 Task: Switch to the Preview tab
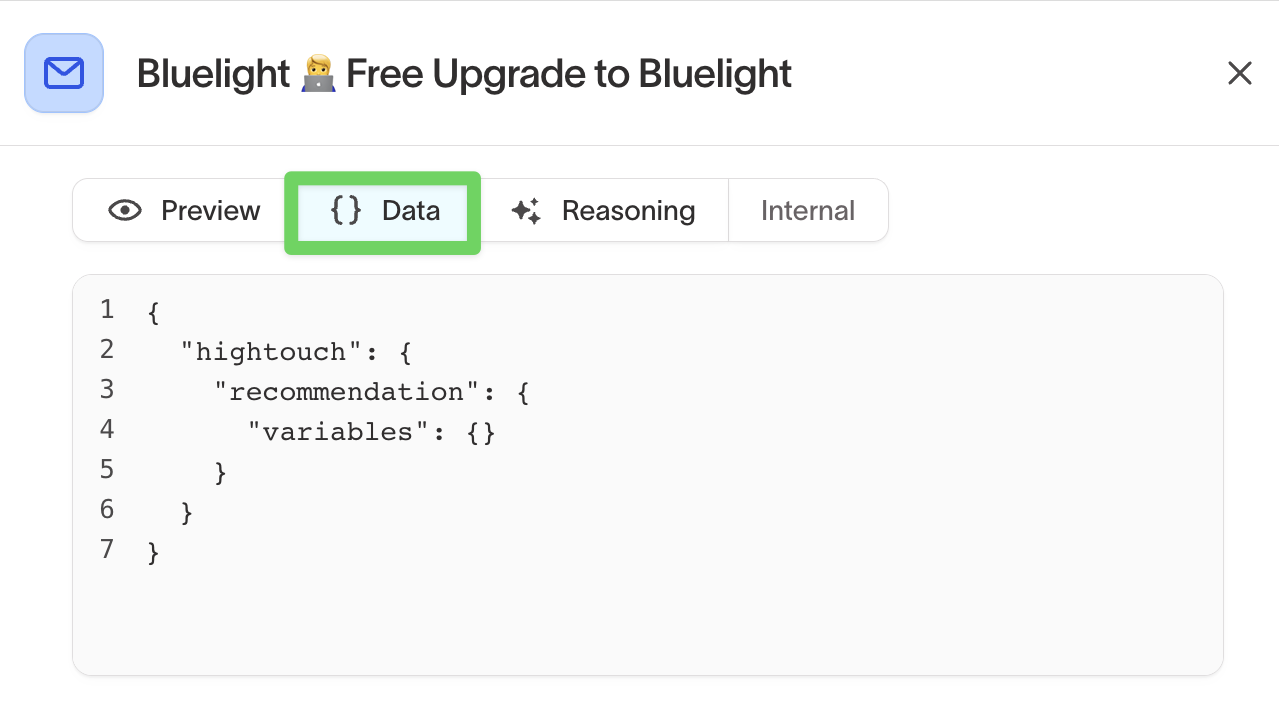(184, 210)
